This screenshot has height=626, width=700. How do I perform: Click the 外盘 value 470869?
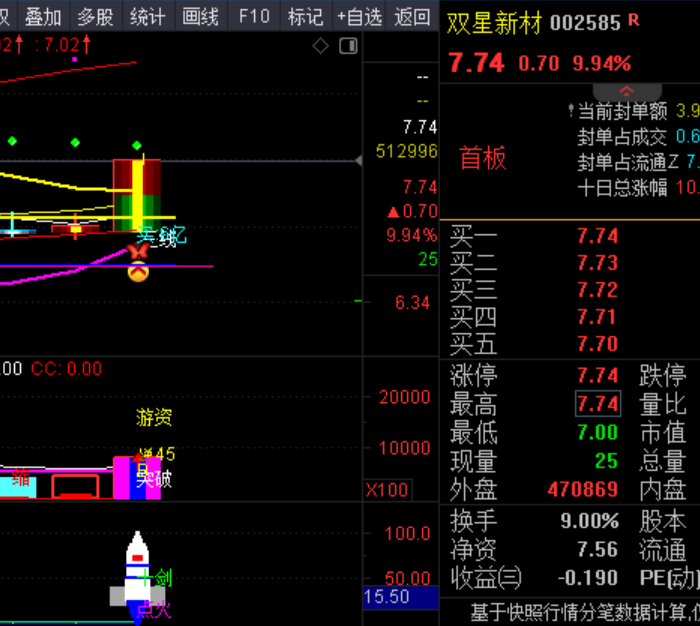pos(583,489)
